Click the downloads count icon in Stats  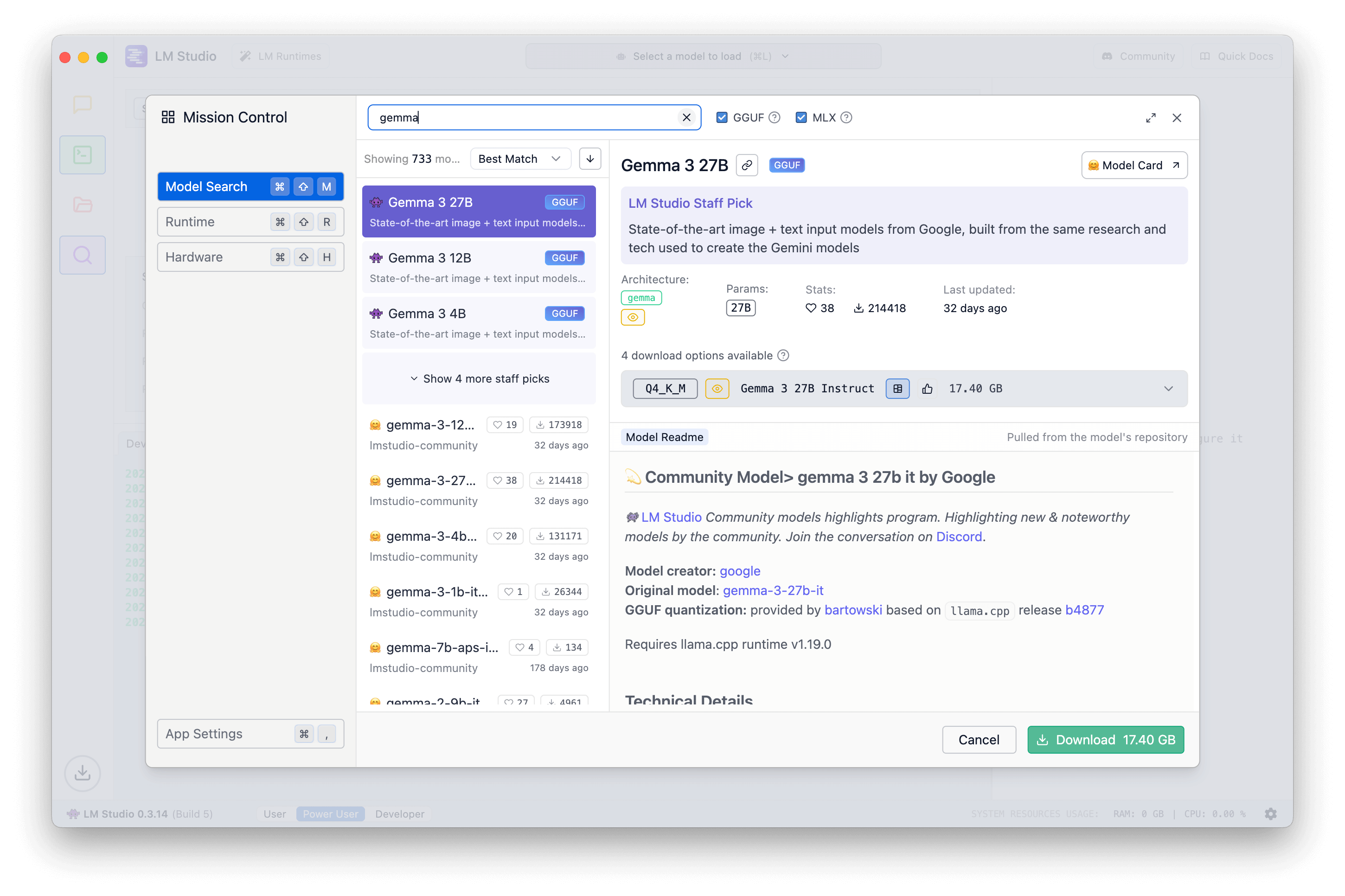(x=858, y=308)
